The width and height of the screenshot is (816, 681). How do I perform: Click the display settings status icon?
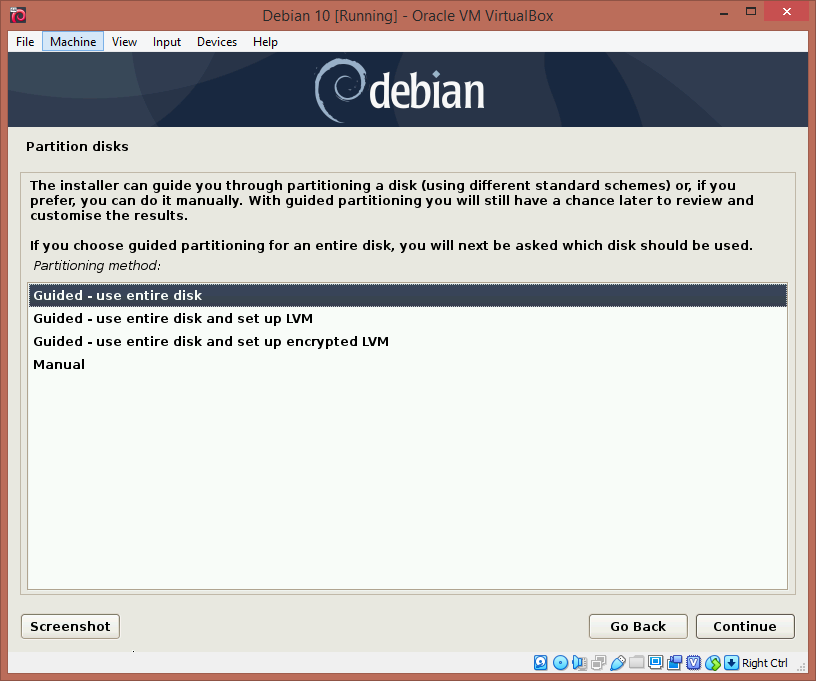click(655, 662)
